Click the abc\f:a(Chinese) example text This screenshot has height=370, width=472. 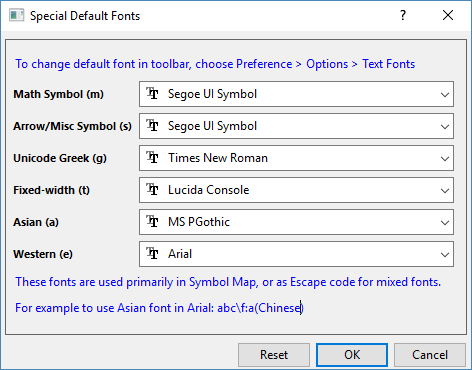click(x=260, y=308)
